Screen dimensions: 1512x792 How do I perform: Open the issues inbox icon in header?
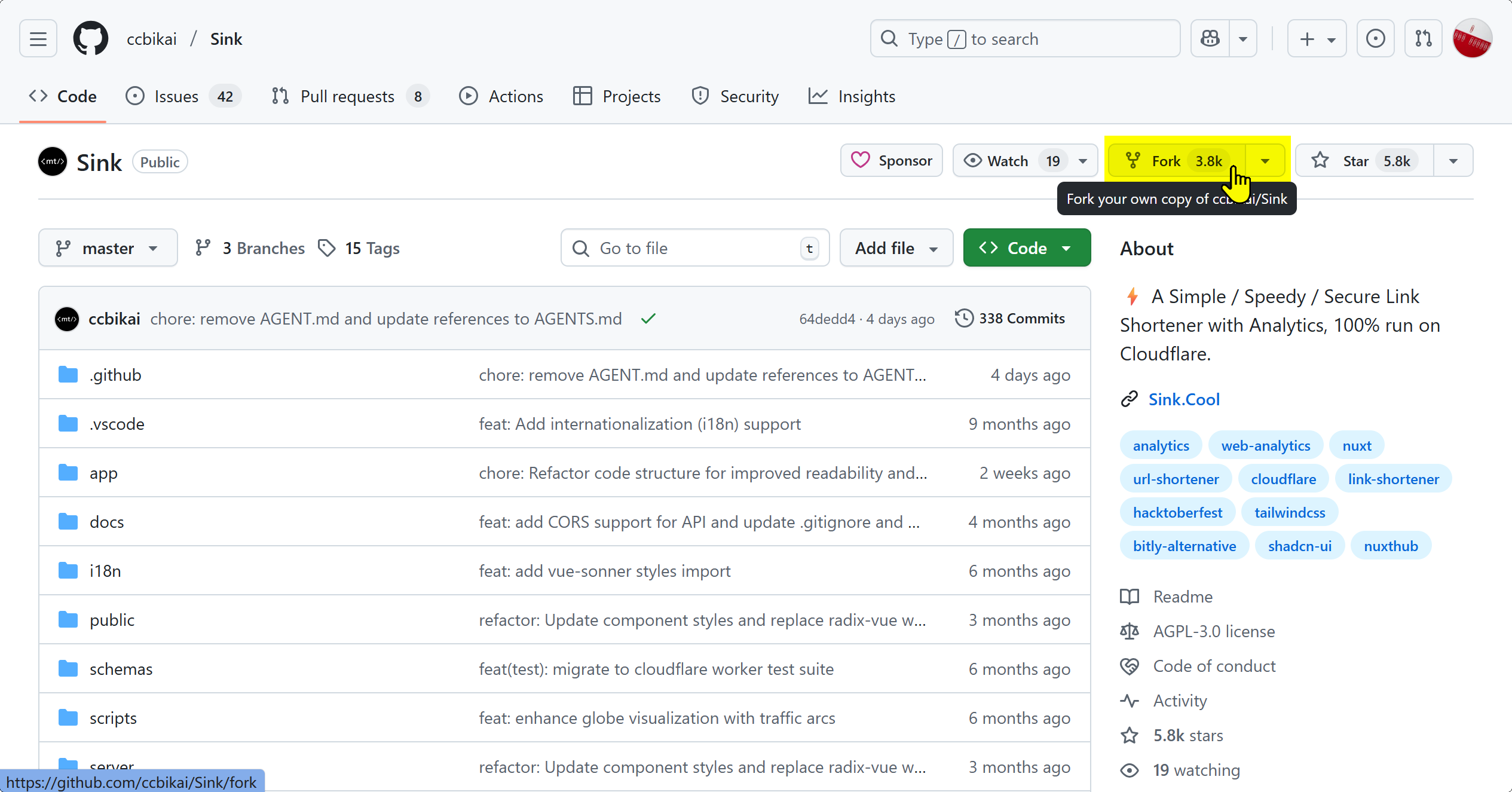tap(1375, 39)
